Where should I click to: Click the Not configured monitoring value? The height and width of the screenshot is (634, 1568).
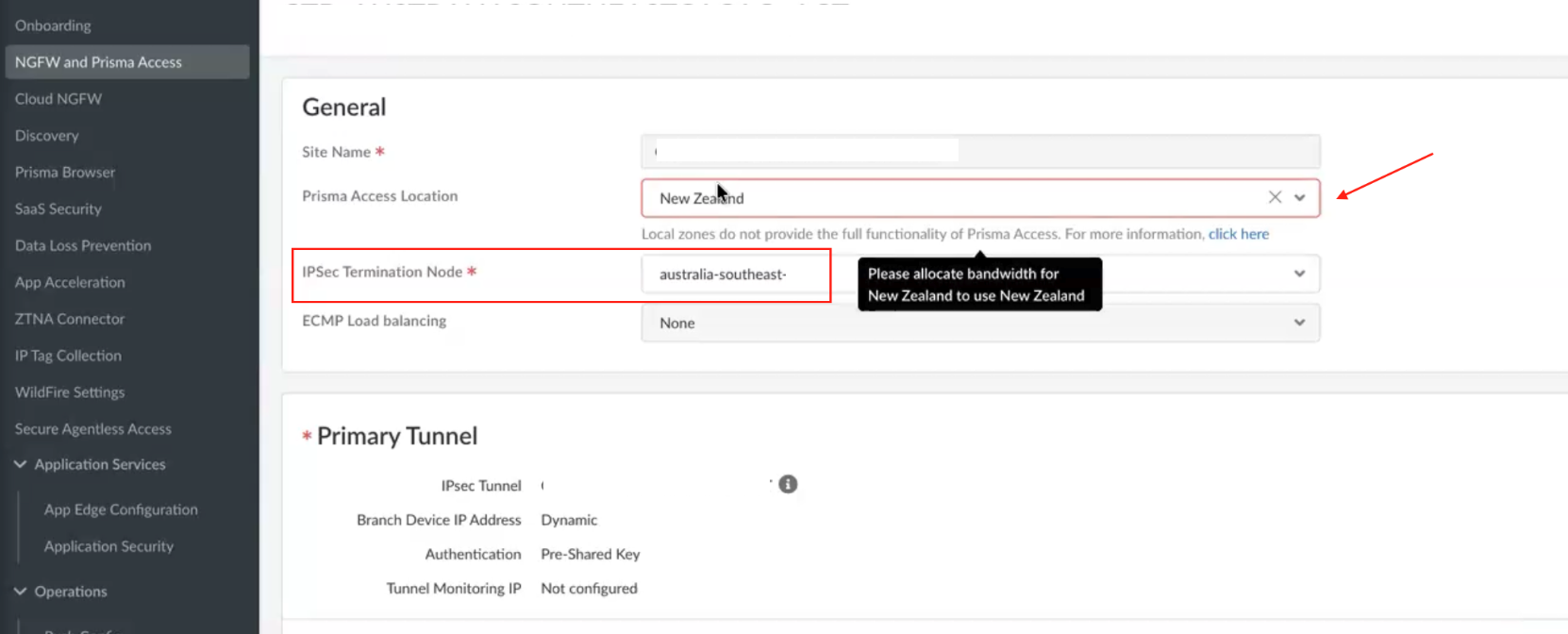pos(589,589)
